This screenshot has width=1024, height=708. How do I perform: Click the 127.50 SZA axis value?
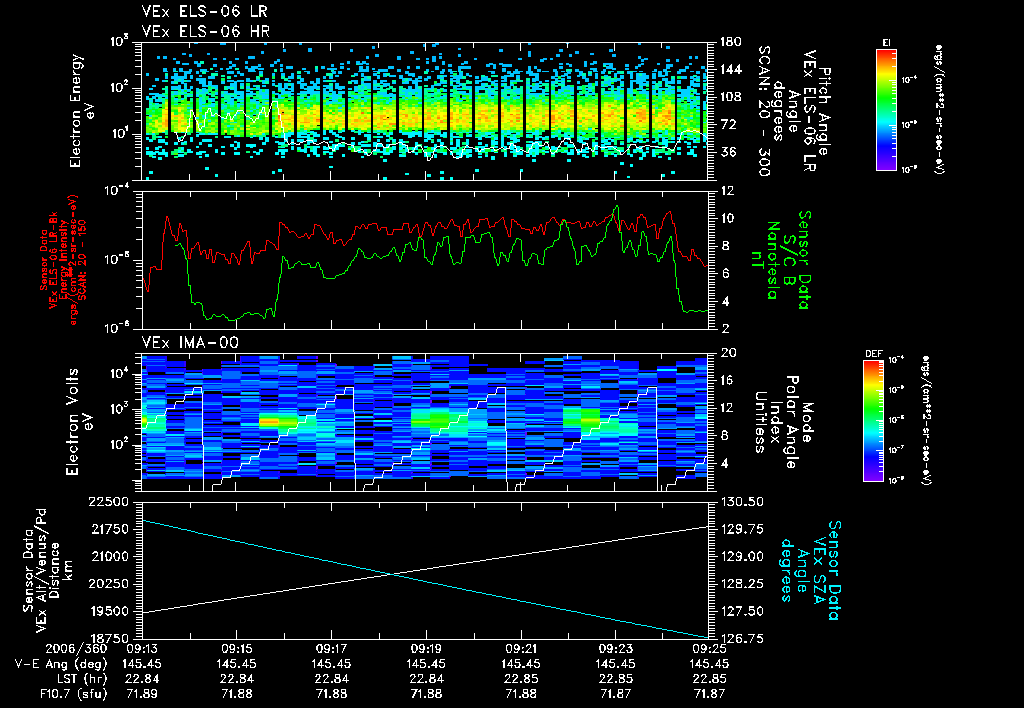pos(741,611)
